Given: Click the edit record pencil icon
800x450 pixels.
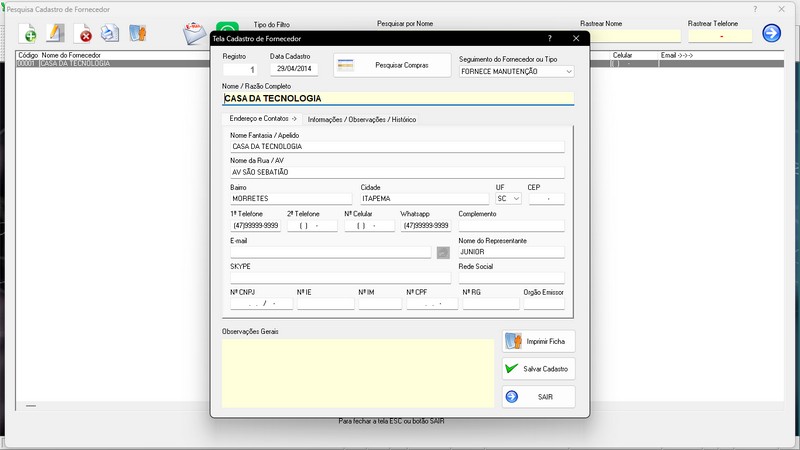Looking at the screenshot, I should coord(55,33).
